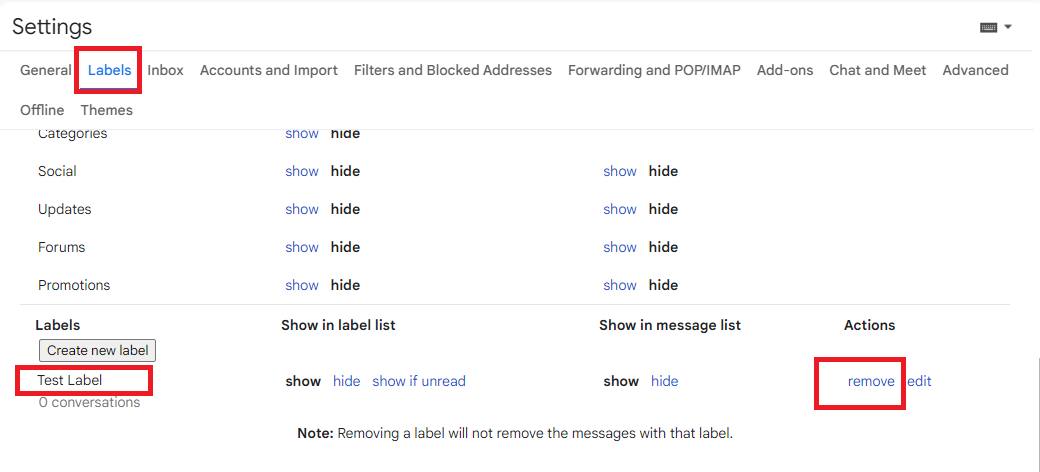
Task: Go to the Advanced tab
Action: 975,70
